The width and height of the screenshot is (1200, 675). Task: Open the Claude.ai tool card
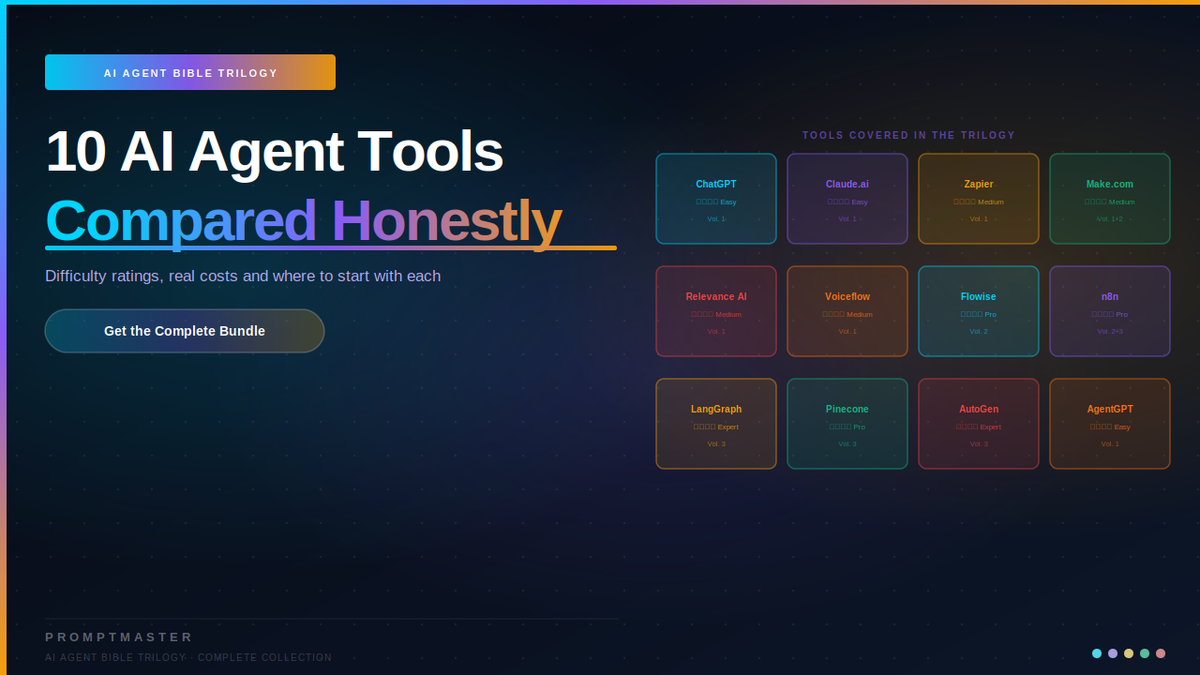[847, 199]
